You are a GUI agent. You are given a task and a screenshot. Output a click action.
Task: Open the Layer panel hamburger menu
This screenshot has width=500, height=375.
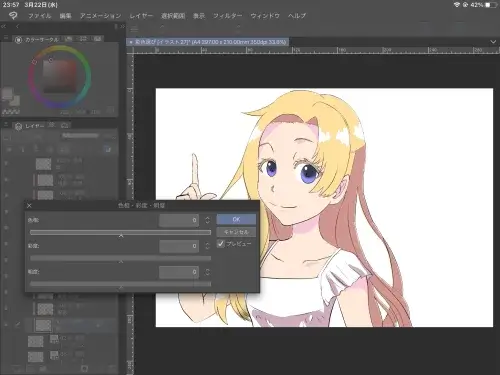tap(6, 125)
